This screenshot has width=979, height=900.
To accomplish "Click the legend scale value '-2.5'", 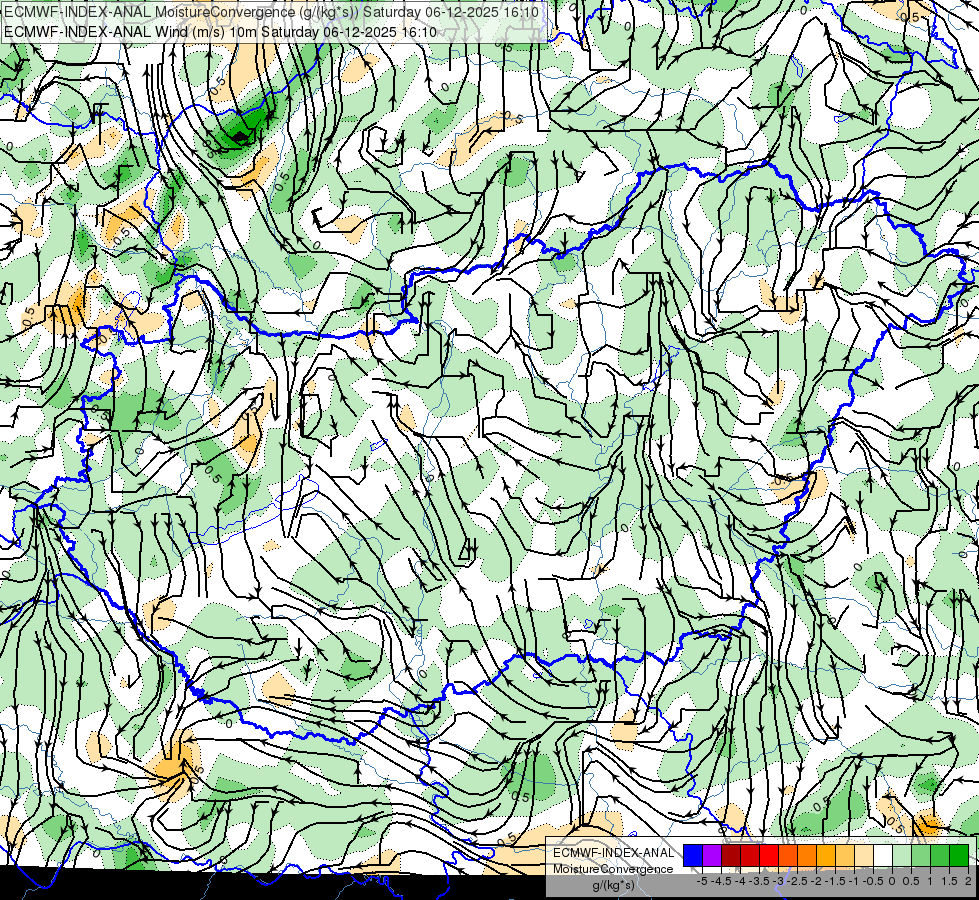I will tap(797, 881).
